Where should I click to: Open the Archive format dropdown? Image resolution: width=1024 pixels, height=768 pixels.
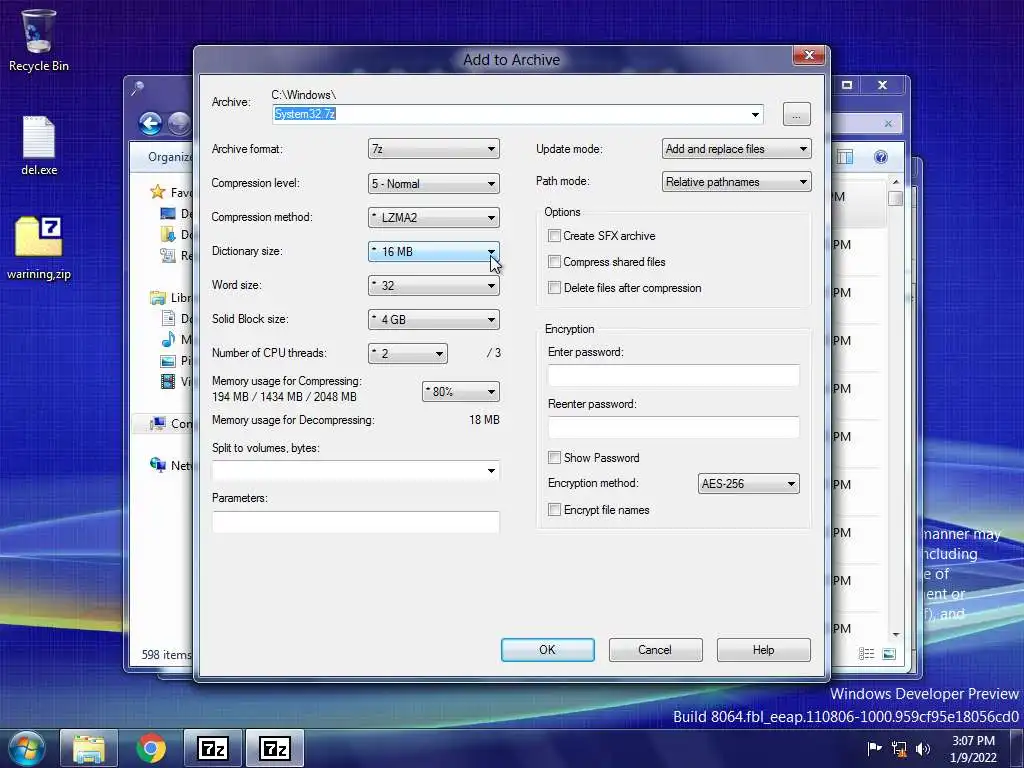(x=434, y=149)
